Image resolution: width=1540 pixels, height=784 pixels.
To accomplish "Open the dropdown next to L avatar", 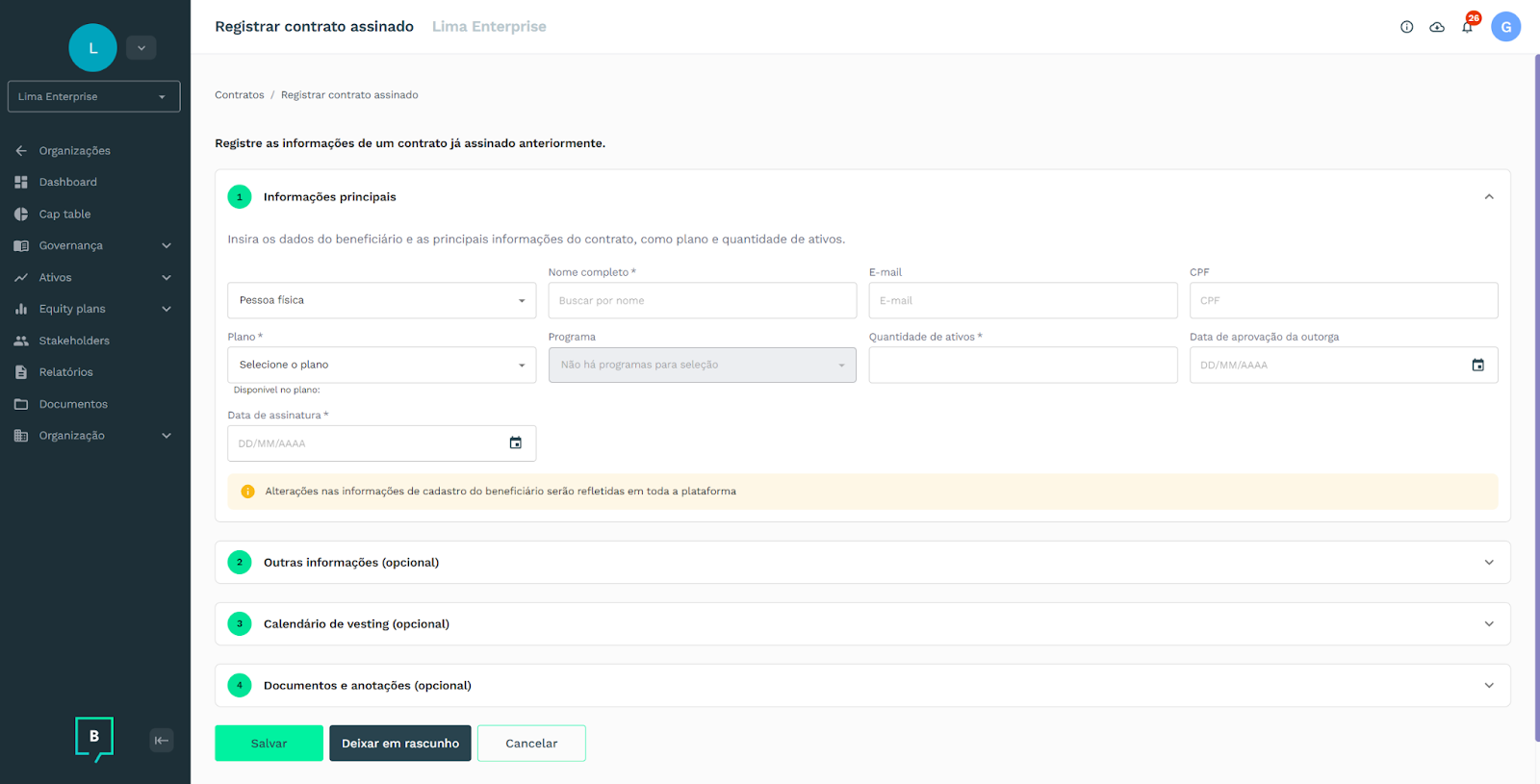I will (x=141, y=48).
